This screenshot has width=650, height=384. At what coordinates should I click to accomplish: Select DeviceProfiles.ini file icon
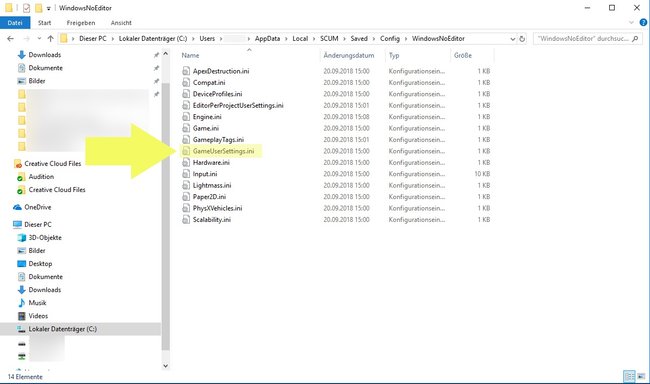click(186, 94)
